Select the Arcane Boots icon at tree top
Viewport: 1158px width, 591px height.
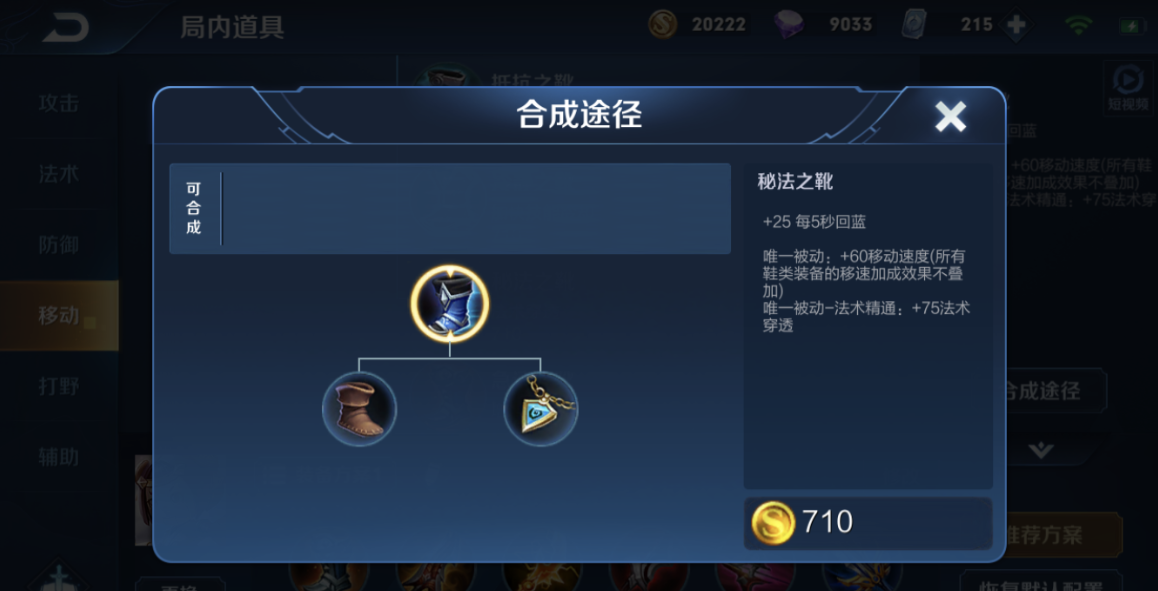coord(450,304)
